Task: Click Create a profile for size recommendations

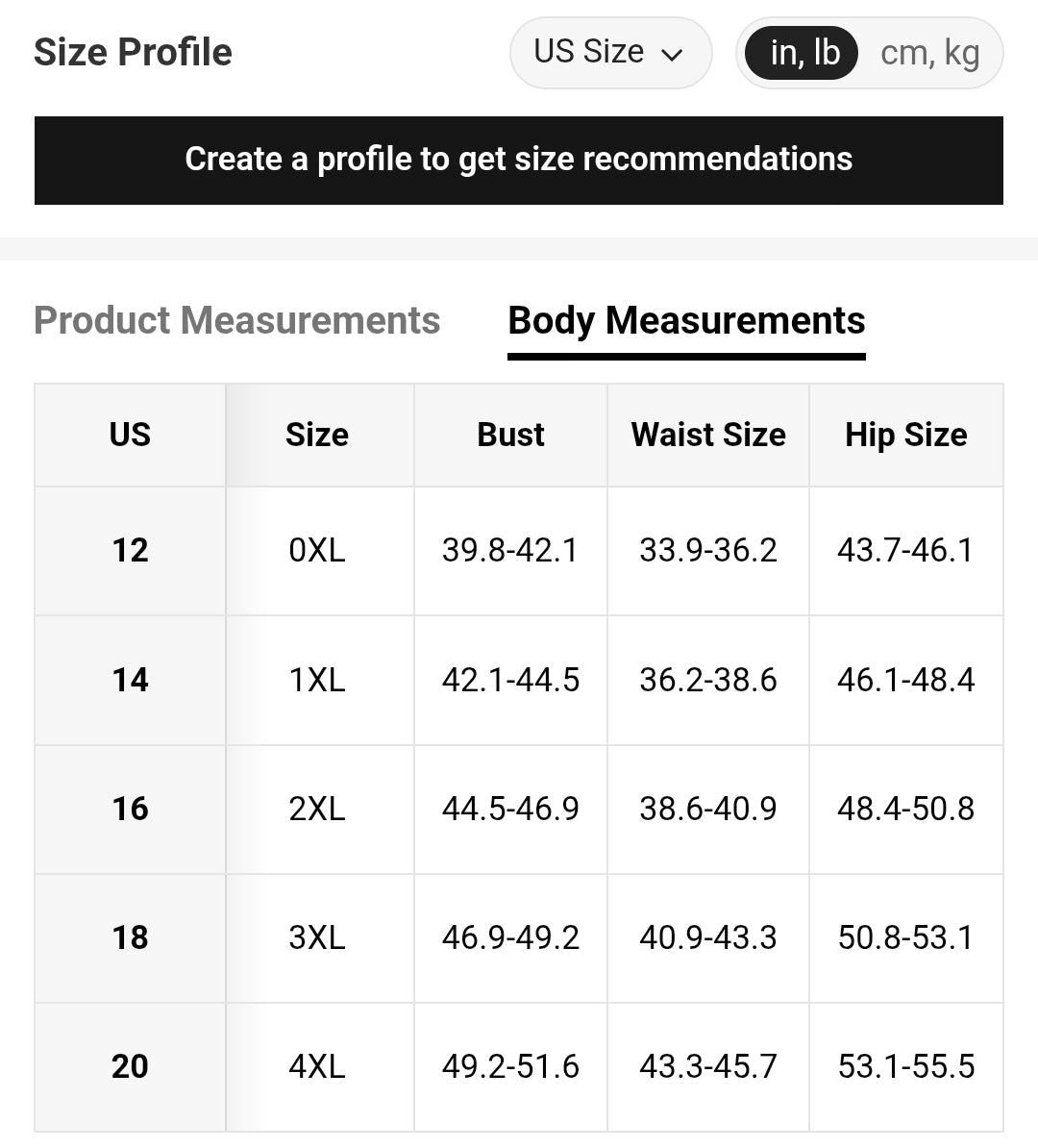Action: 519,160
